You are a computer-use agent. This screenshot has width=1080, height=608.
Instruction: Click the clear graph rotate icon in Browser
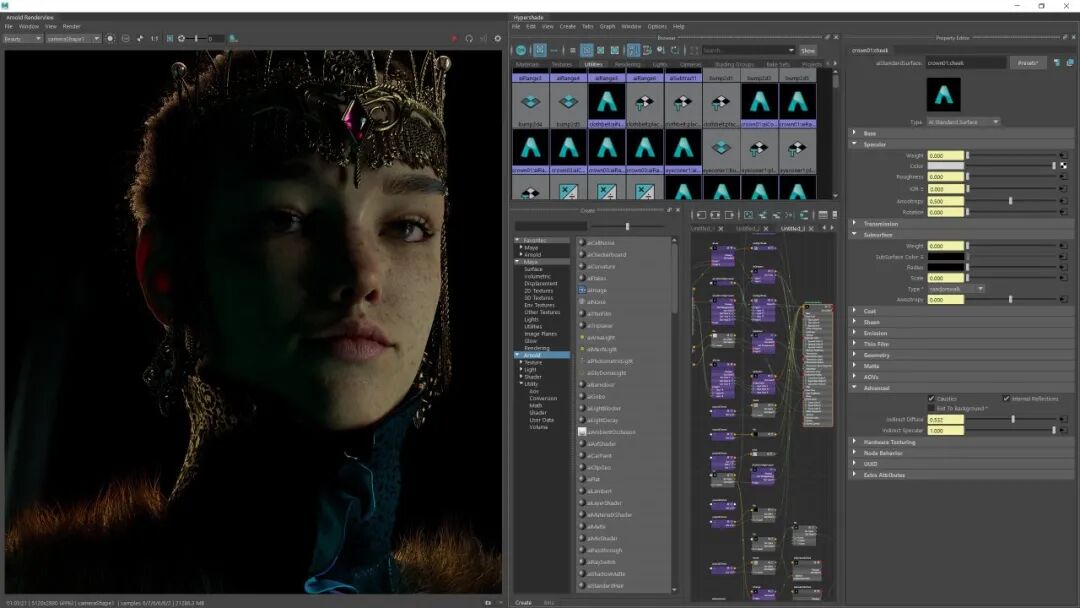pos(676,50)
